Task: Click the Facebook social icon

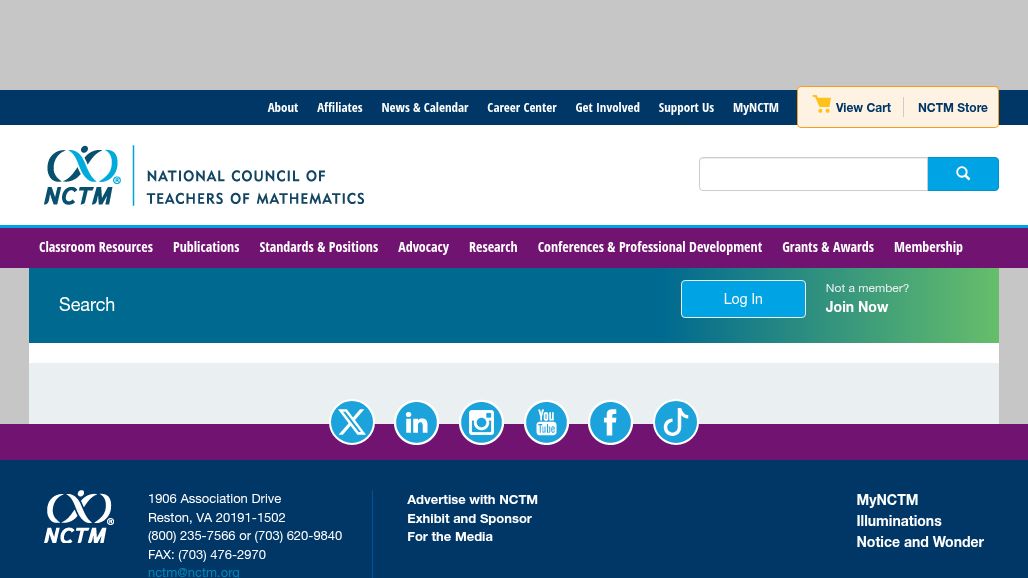Action: (610, 423)
